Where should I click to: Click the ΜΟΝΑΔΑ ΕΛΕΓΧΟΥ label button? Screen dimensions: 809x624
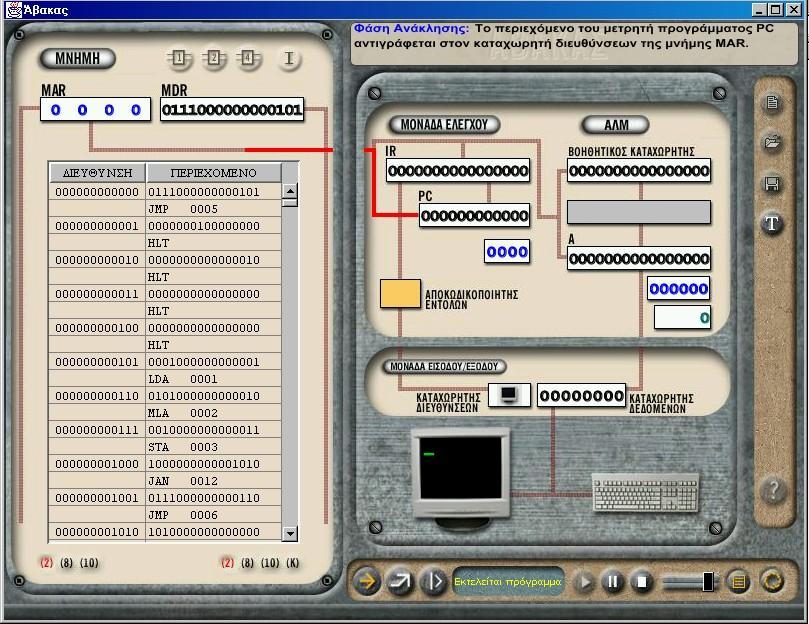click(444, 124)
